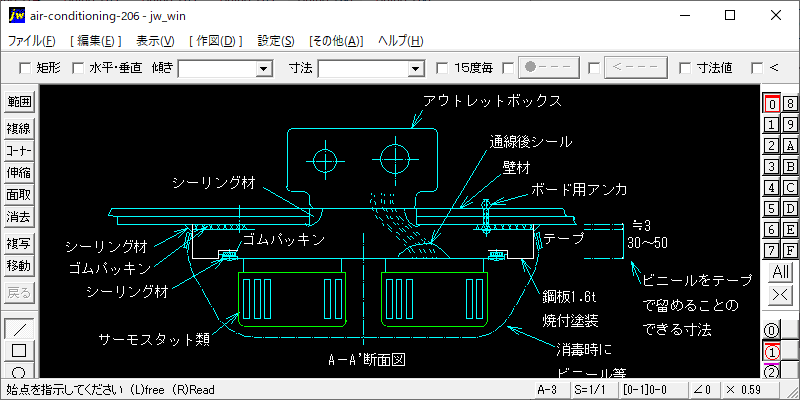800x400 pixels.
Task: Click the All layers button
Action: click(x=781, y=272)
